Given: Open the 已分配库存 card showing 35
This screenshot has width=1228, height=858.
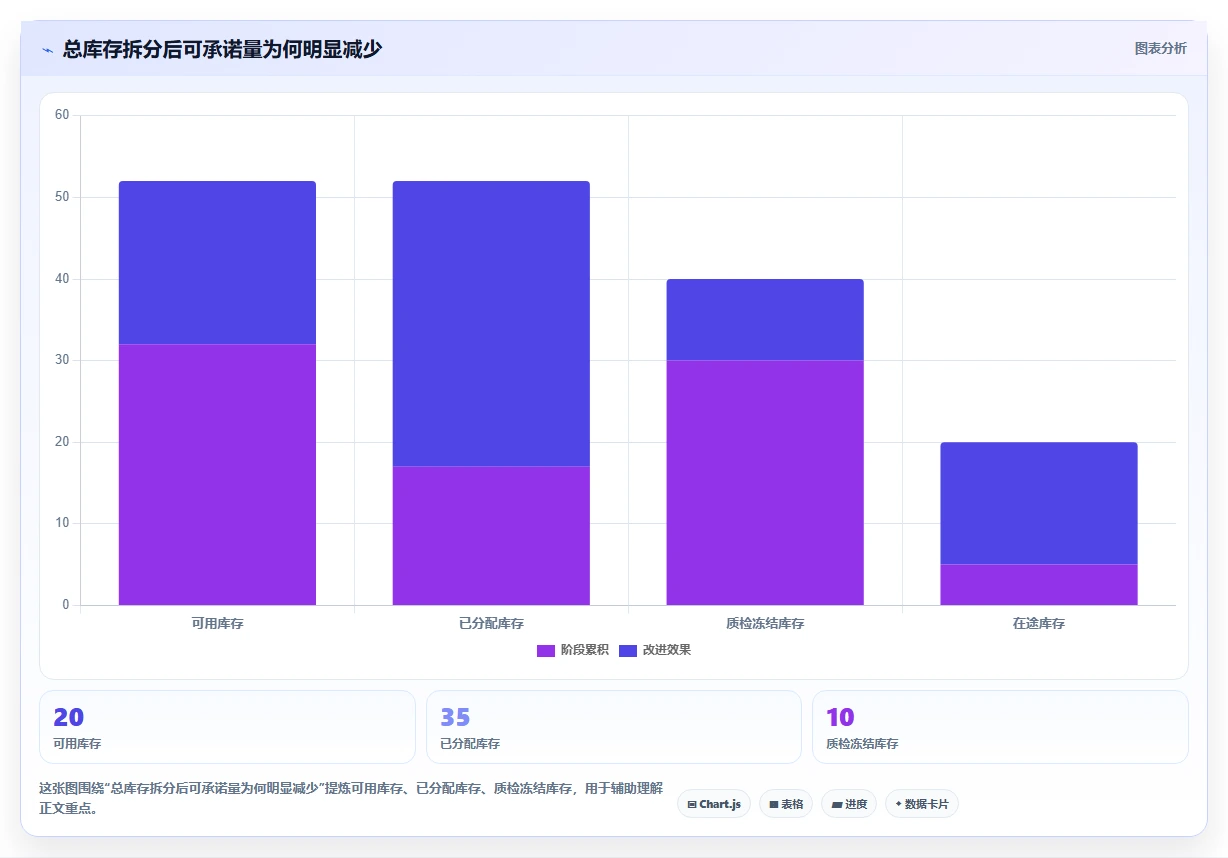Looking at the screenshot, I should (x=614, y=727).
